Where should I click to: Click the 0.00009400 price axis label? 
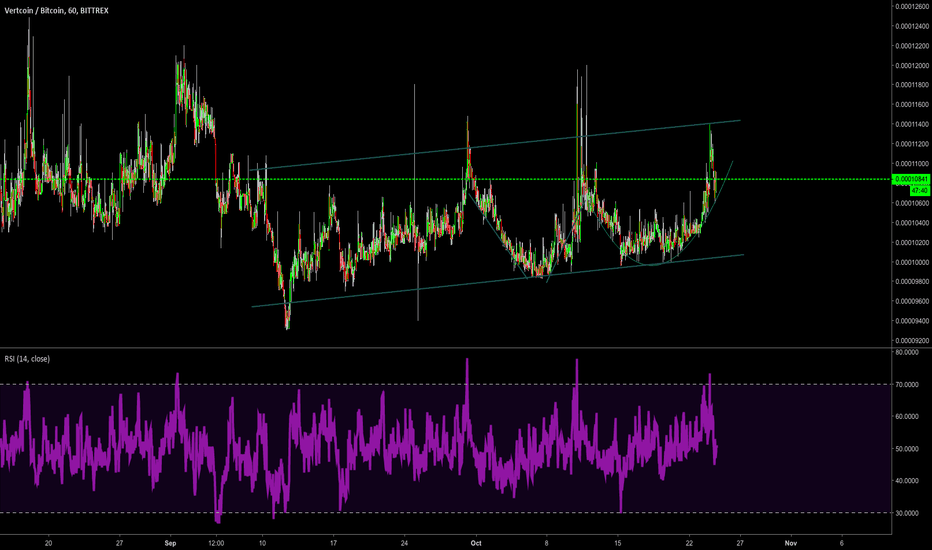[912, 321]
